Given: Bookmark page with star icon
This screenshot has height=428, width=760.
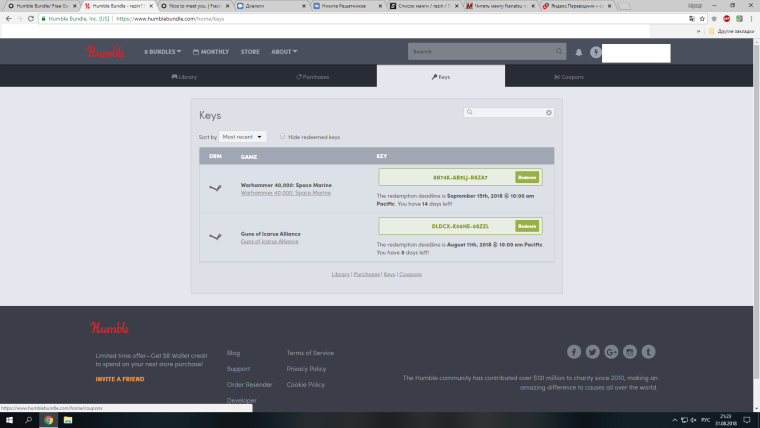Looking at the screenshot, I should tap(702, 18).
